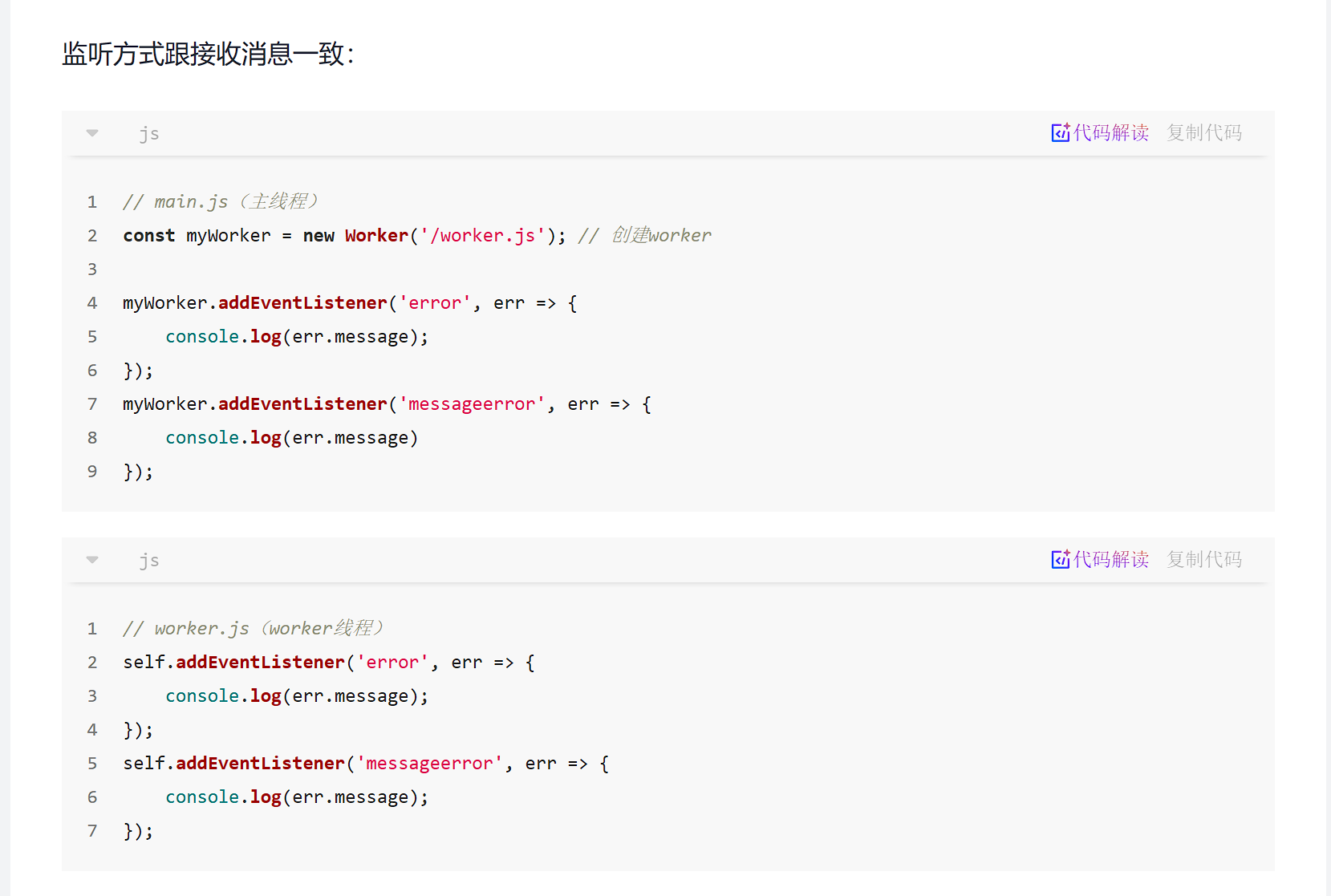Copy the main.js code with 复制代码

coord(1203,133)
